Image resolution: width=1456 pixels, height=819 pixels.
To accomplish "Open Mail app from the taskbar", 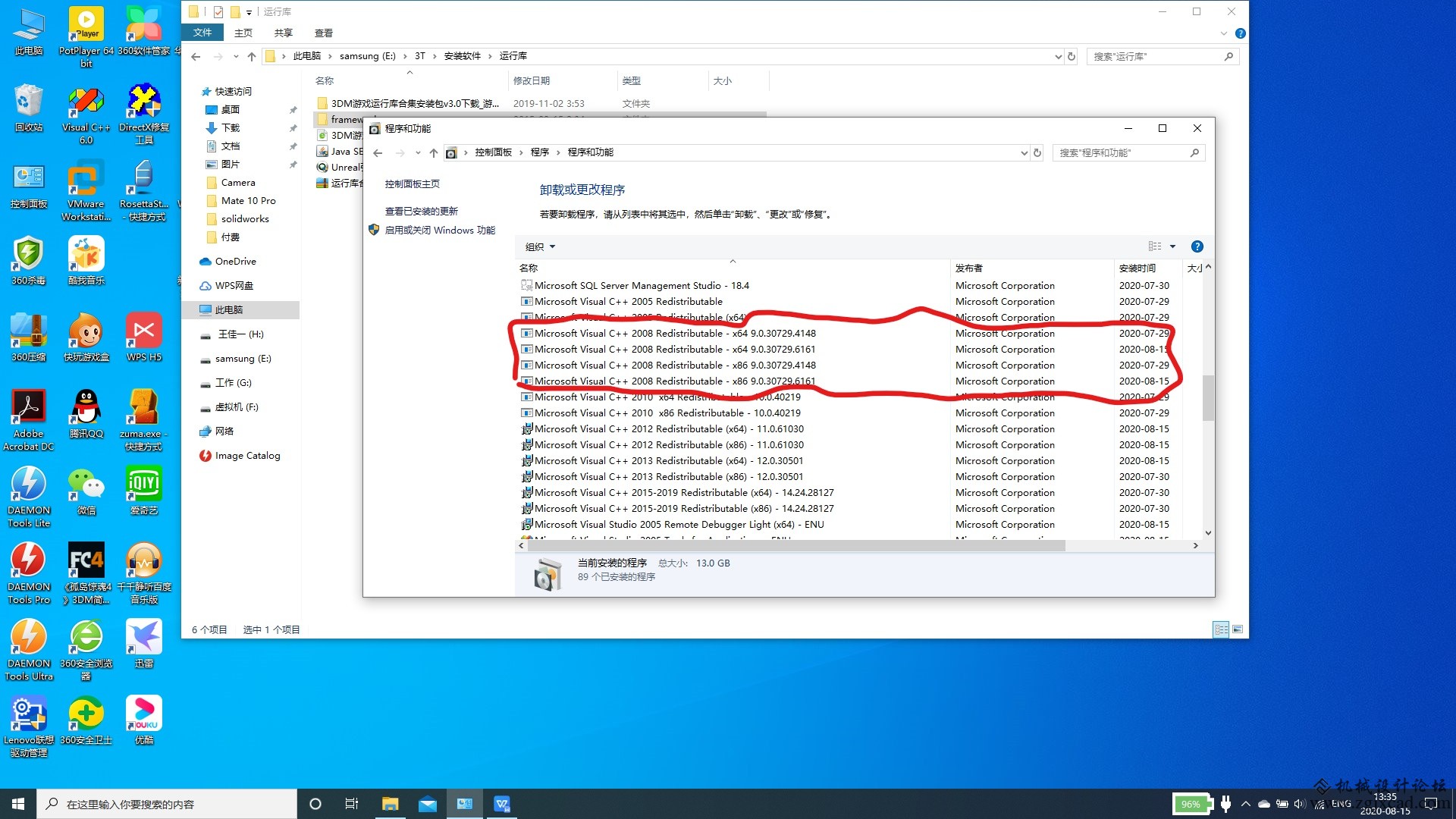I will (428, 804).
